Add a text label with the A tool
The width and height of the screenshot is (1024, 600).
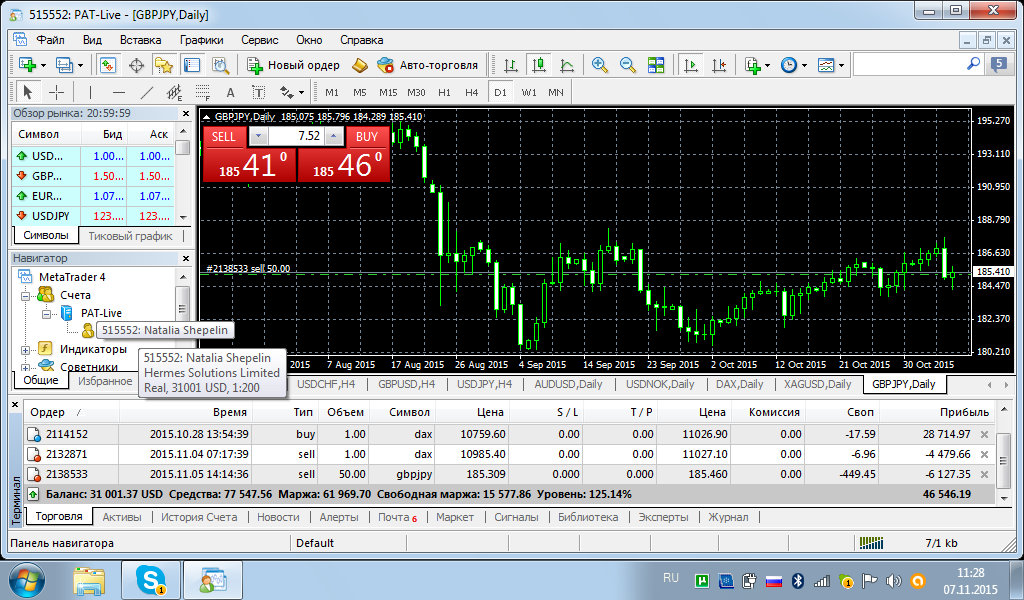point(230,92)
